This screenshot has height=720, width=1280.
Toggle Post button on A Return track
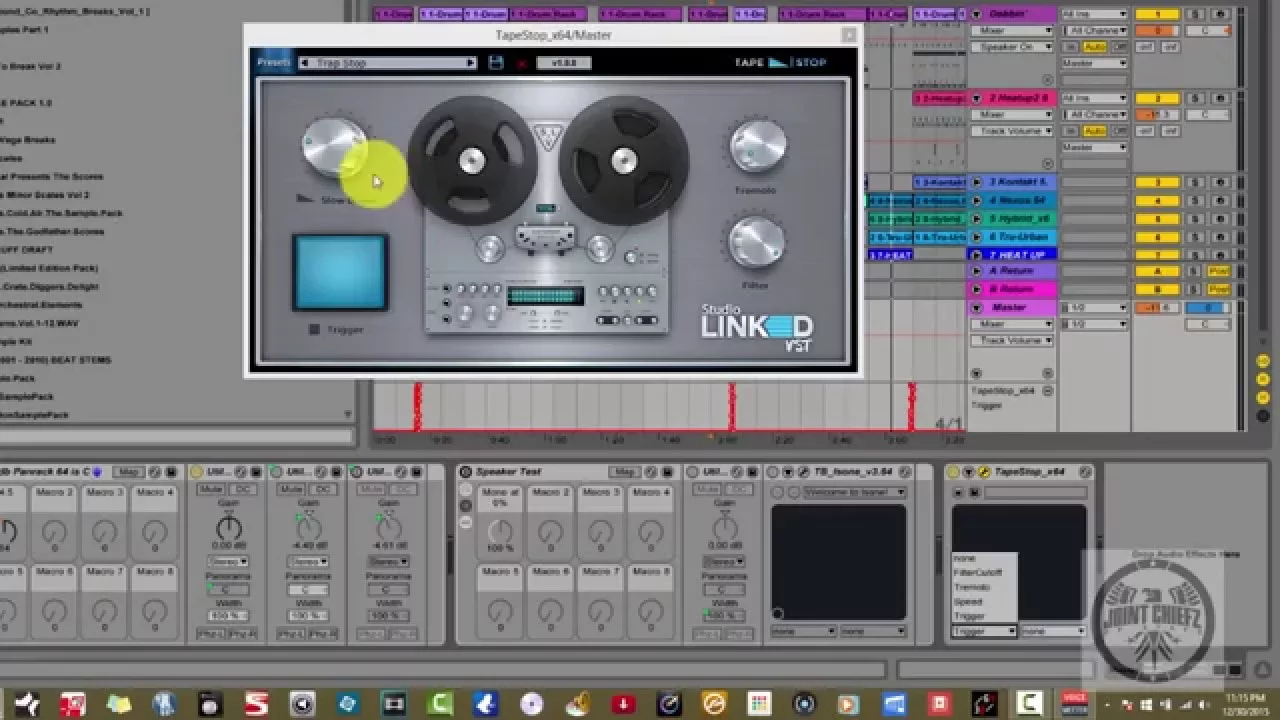(1219, 271)
